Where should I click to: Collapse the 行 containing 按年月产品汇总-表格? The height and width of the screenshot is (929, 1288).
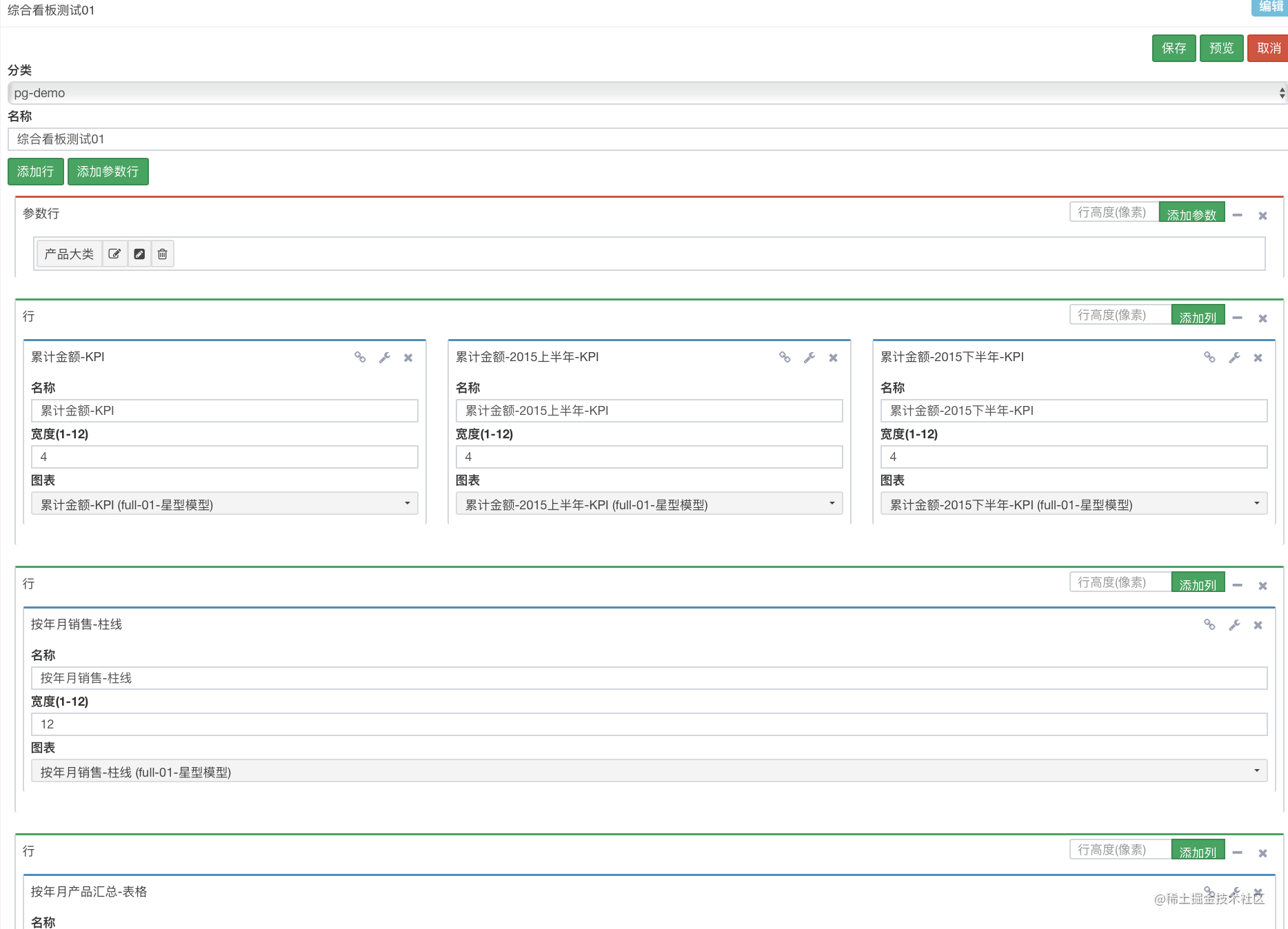(1238, 853)
